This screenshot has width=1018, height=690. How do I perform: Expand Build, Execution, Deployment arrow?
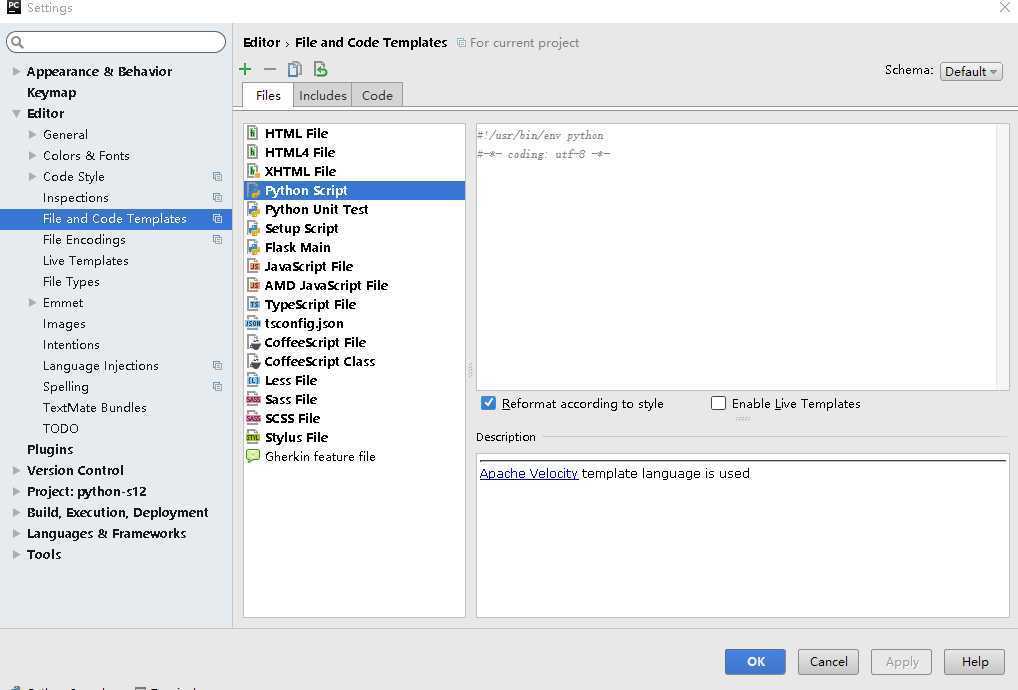[16, 512]
